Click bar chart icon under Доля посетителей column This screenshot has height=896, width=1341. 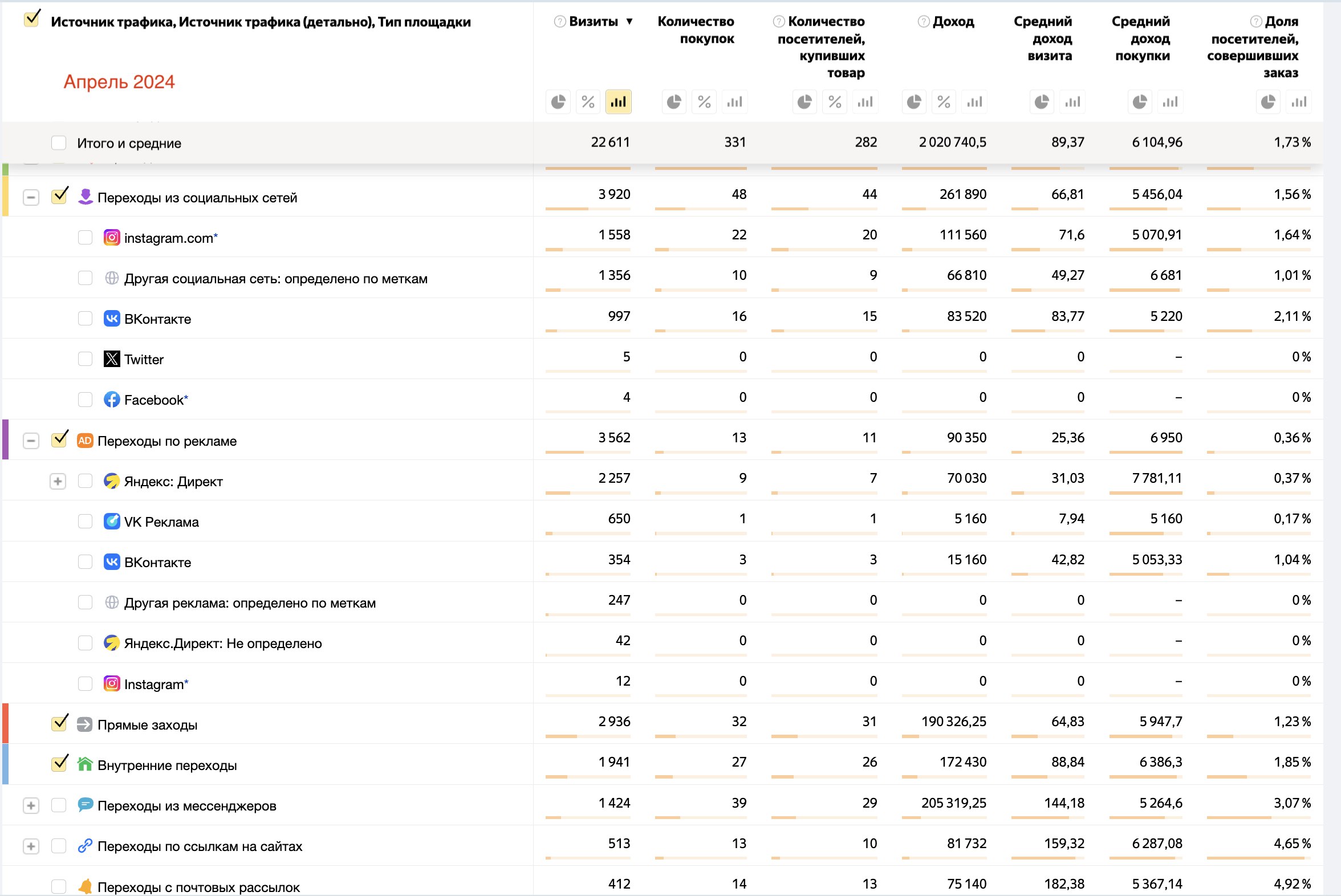click(x=1299, y=101)
